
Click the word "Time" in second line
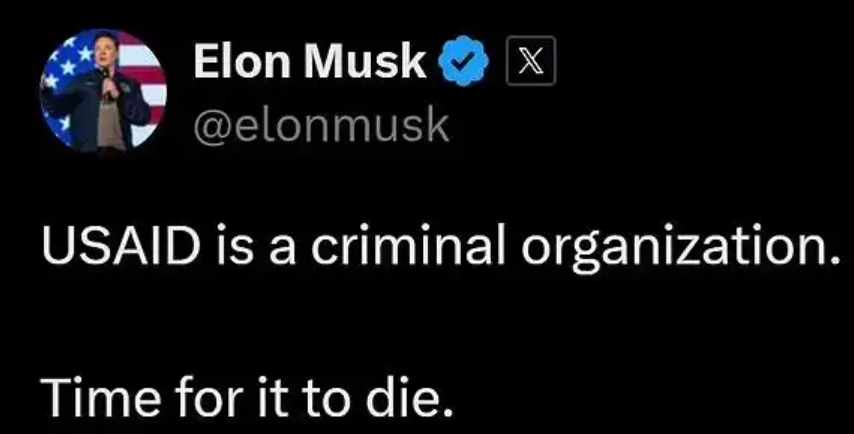(x=101, y=396)
